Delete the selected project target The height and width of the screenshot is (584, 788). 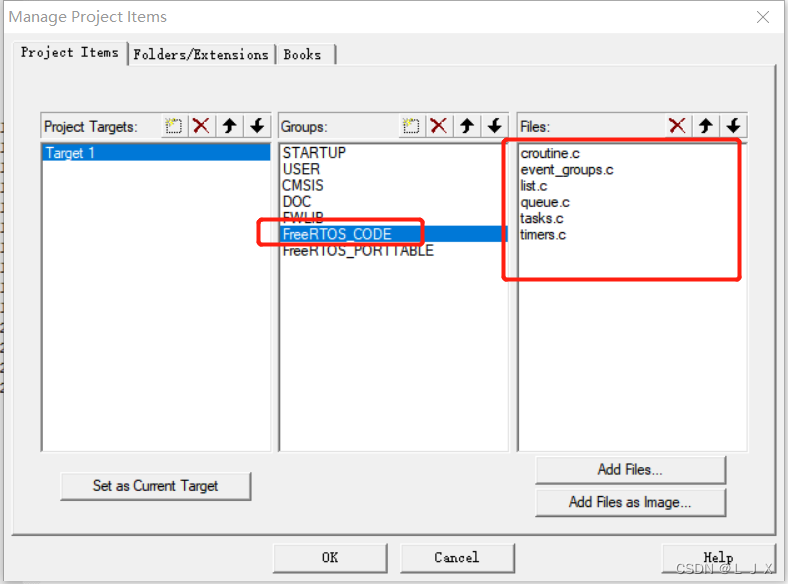202,126
